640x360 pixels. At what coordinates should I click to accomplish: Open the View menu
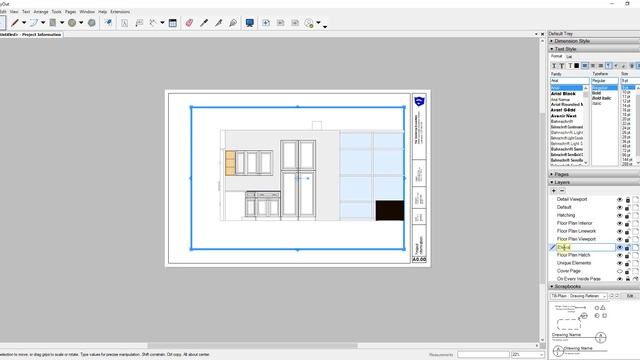coord(13,12)
